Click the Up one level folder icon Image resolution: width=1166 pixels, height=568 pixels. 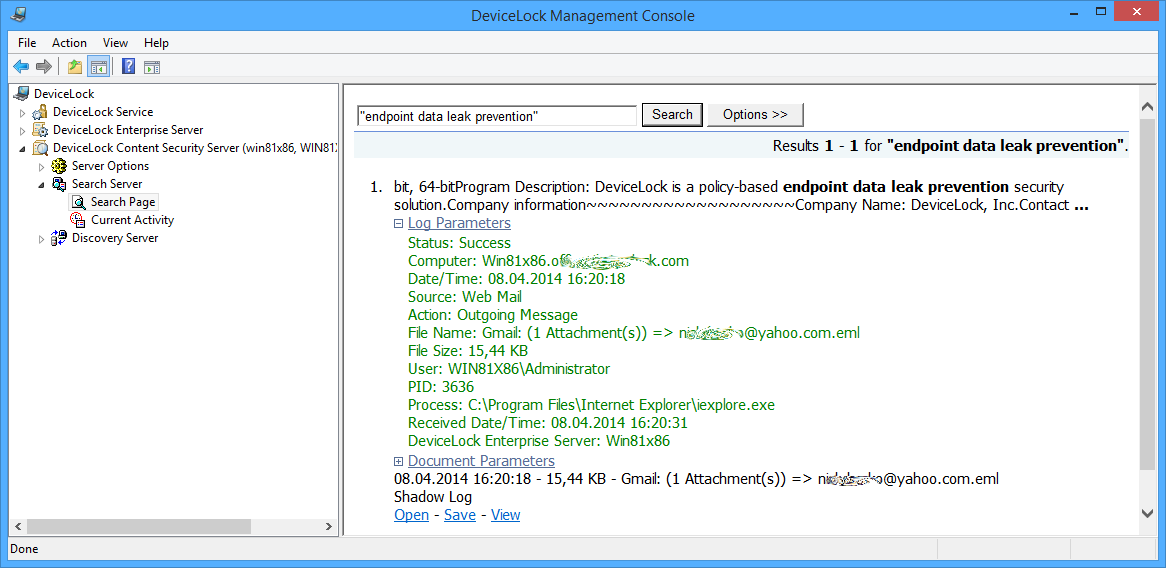(x=75, y=67)
